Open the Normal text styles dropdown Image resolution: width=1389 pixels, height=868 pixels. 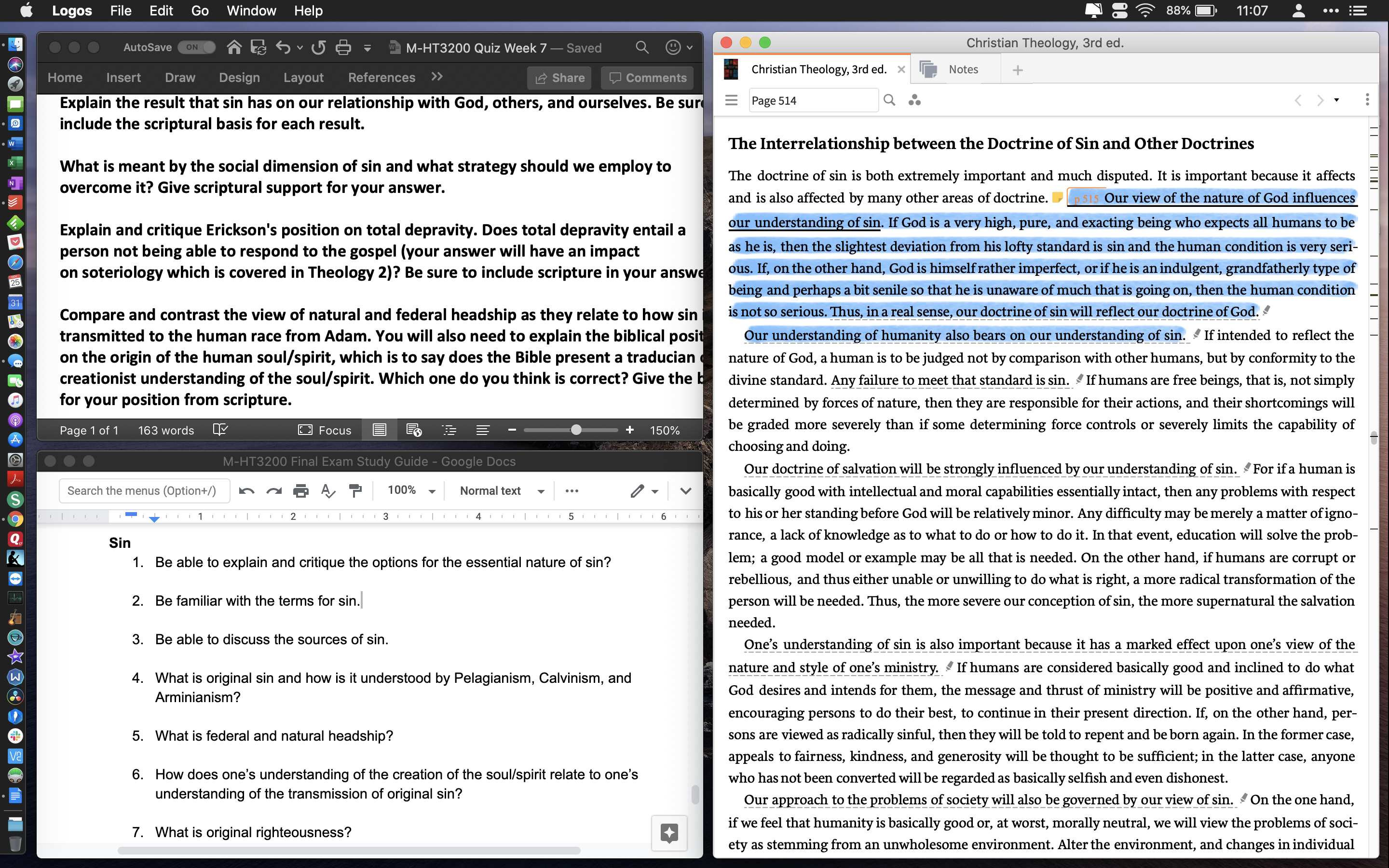502,491
